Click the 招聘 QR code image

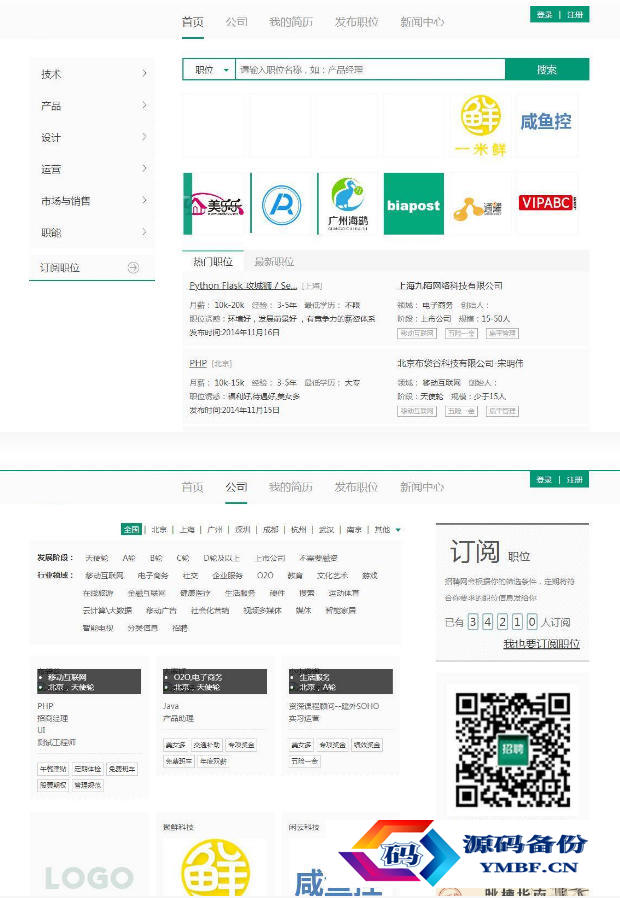(x=512, y=750)
